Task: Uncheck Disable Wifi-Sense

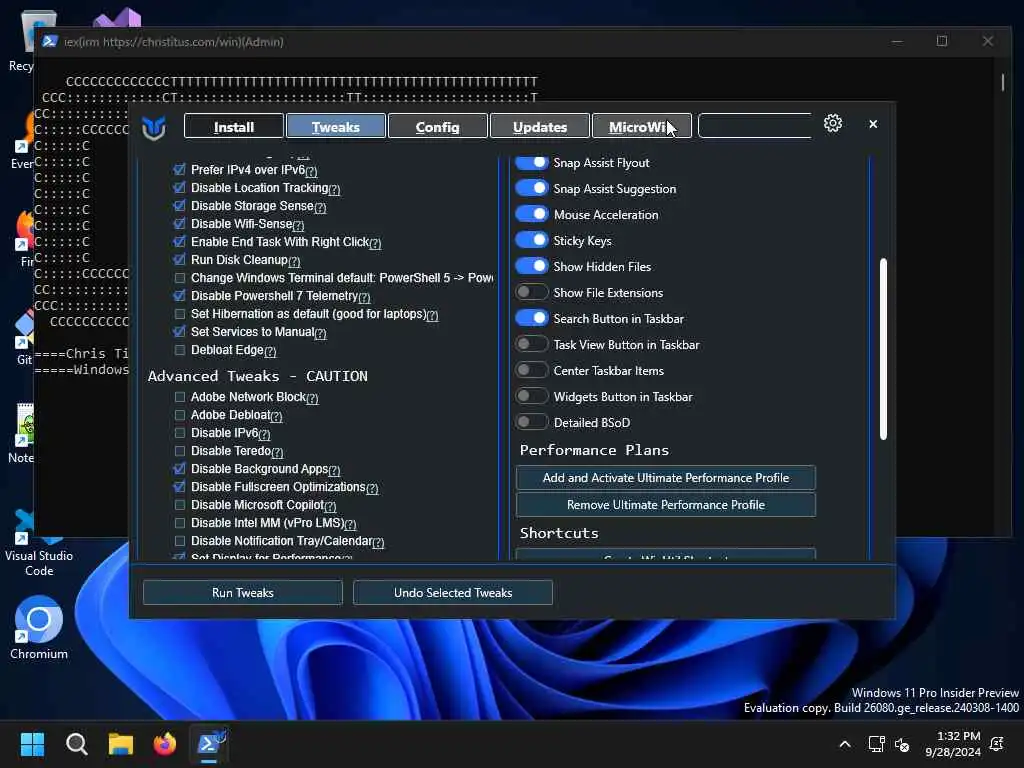Action: click(180, 224)
